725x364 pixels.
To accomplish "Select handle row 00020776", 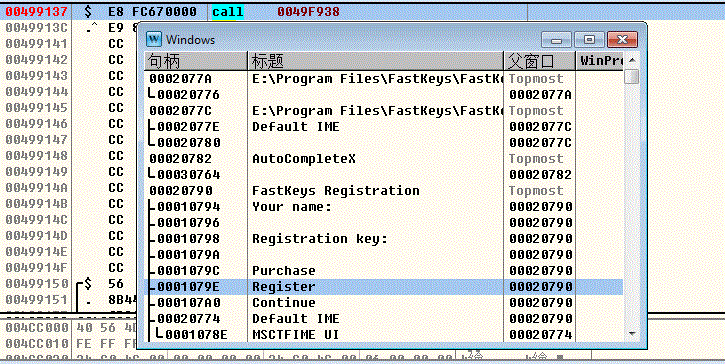I will [384, 95].
